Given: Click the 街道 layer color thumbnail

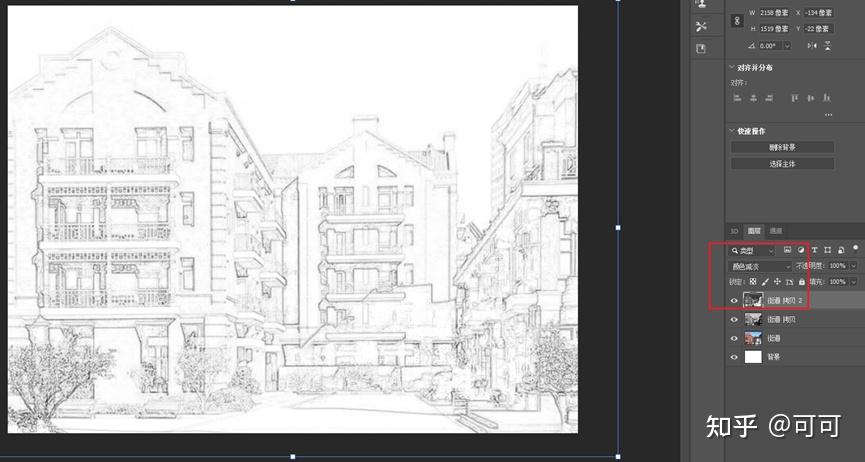Looking at the screenshot, I should (753, 338).
